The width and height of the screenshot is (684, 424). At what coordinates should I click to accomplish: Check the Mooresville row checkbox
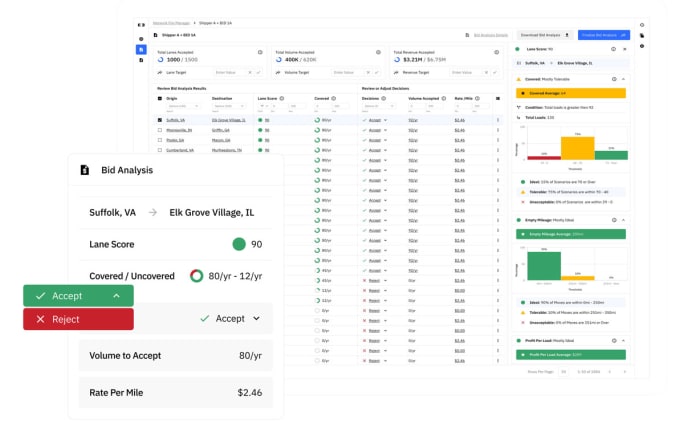click(x=161, y=130)
